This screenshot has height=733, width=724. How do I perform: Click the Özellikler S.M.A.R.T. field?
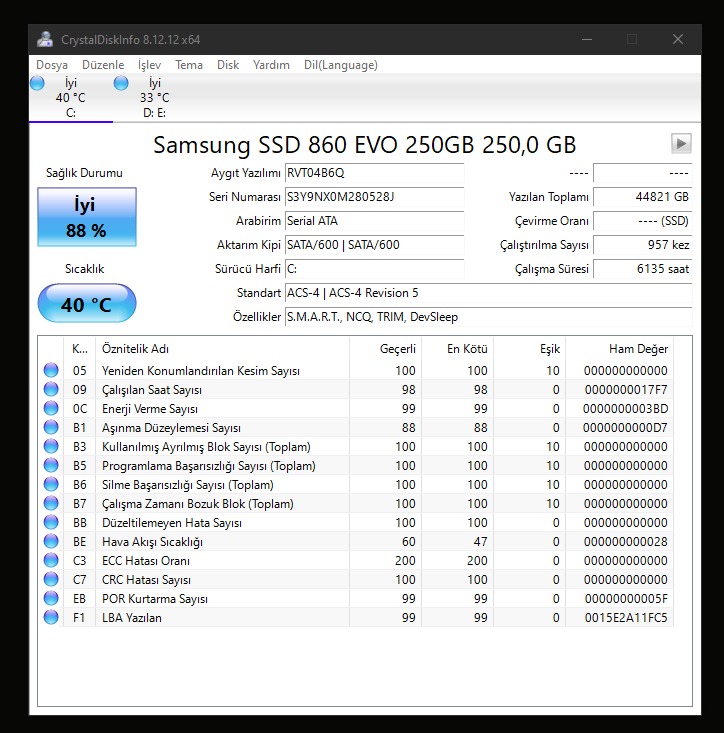pos(488,317)
